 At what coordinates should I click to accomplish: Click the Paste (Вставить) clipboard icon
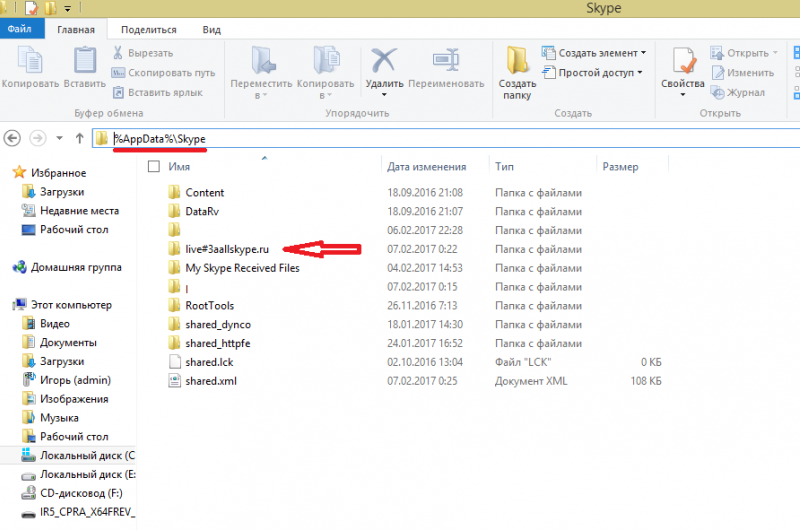click(x=85, y=60)
